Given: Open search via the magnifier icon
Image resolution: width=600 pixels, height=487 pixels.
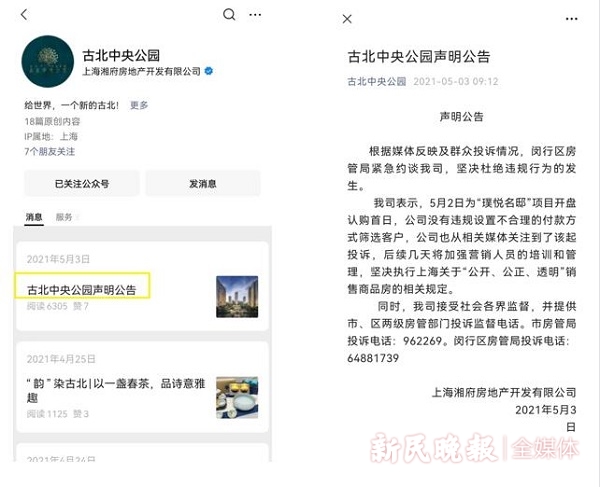Looking at the screenshot, I should (x=229, y=15).
